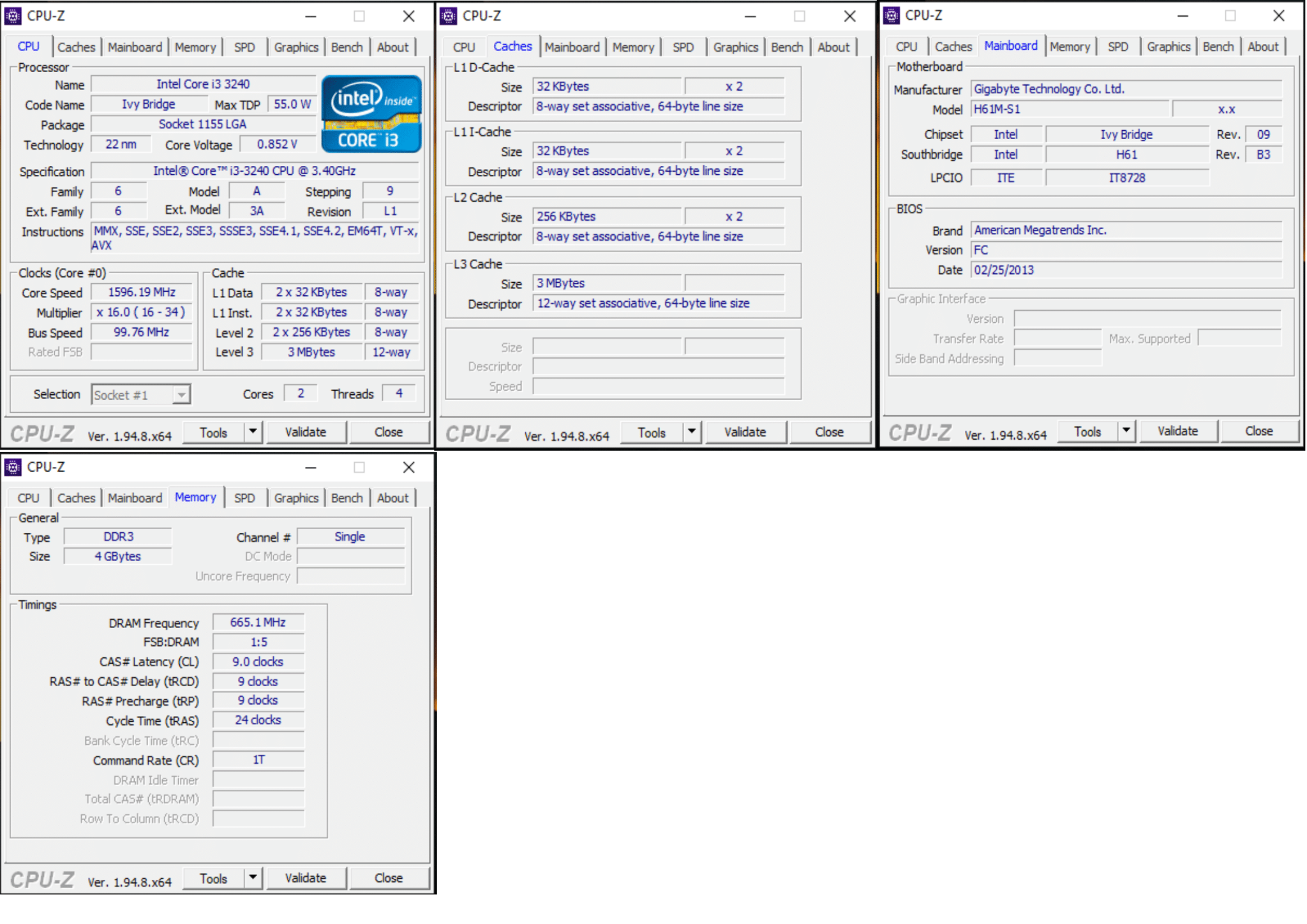
Task: Minimize the Caches CPU-Z window
Action: point(751,17)
